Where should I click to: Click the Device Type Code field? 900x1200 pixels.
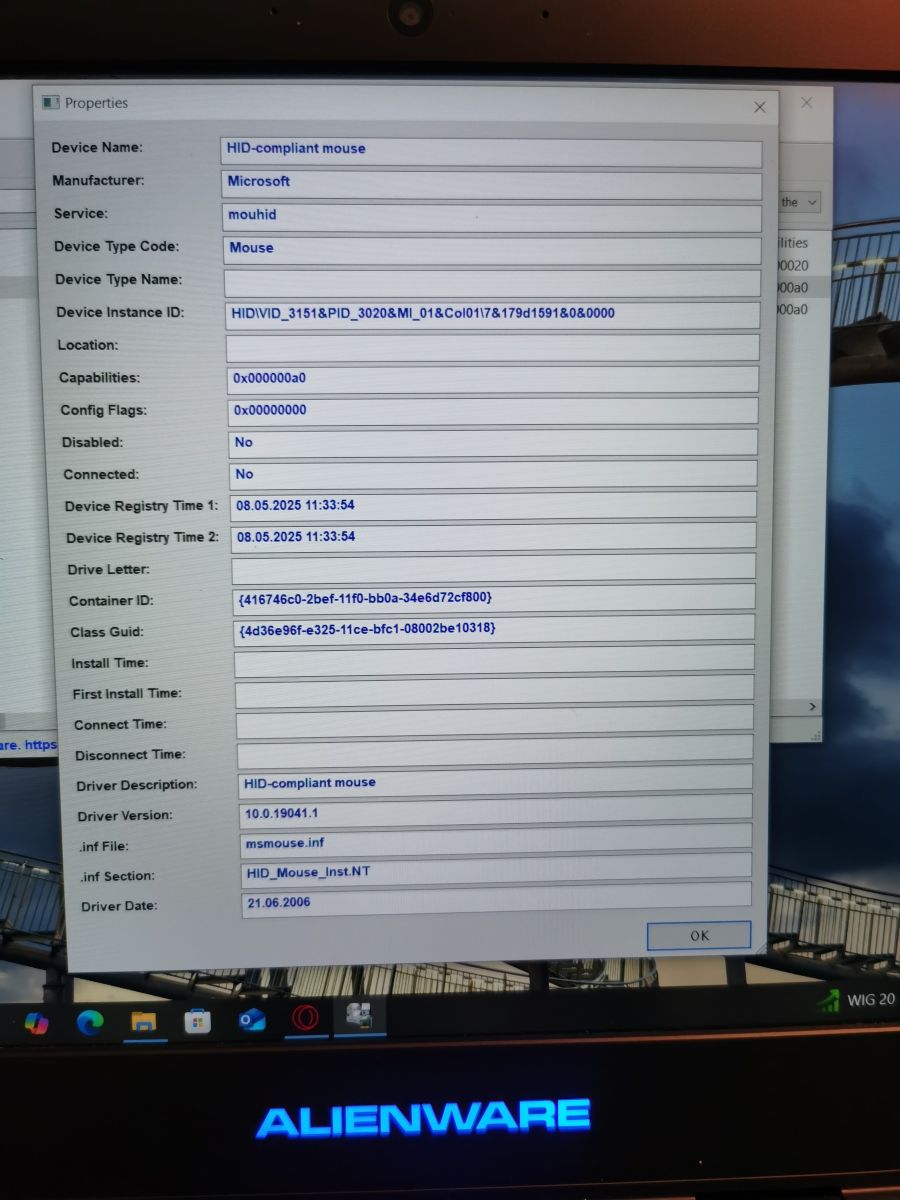(x=492, y=250)
